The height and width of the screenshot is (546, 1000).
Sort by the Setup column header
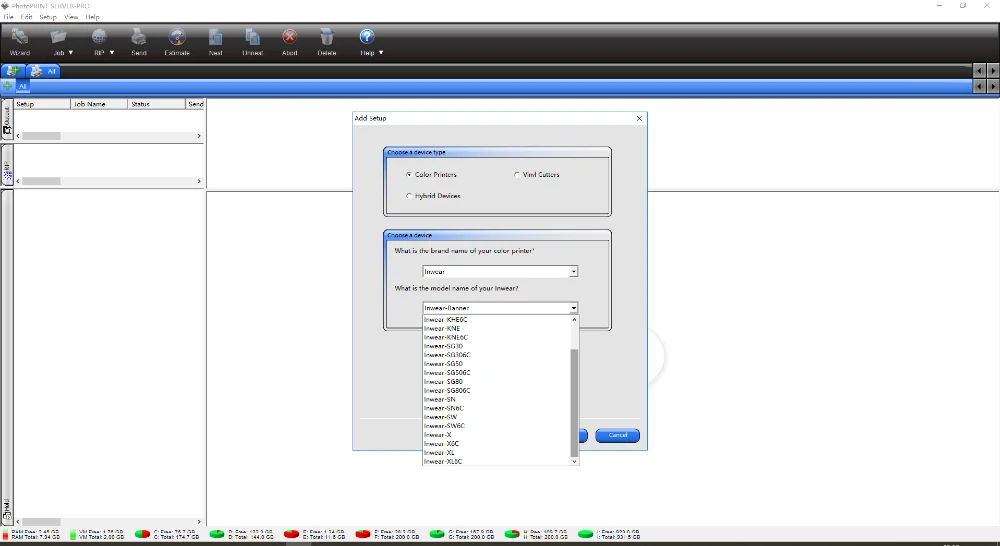click(42, 104)
